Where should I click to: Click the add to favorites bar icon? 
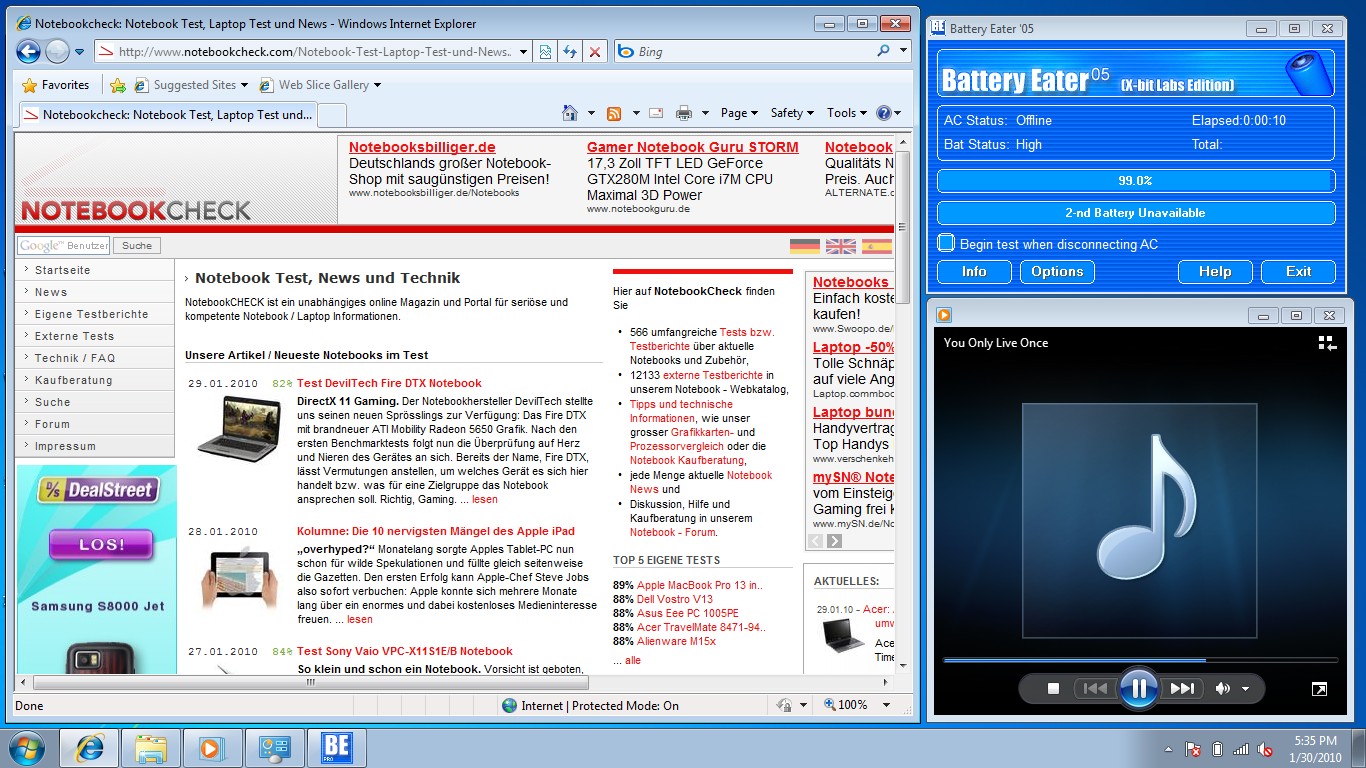pyautogui.click(x=118, y=85)
